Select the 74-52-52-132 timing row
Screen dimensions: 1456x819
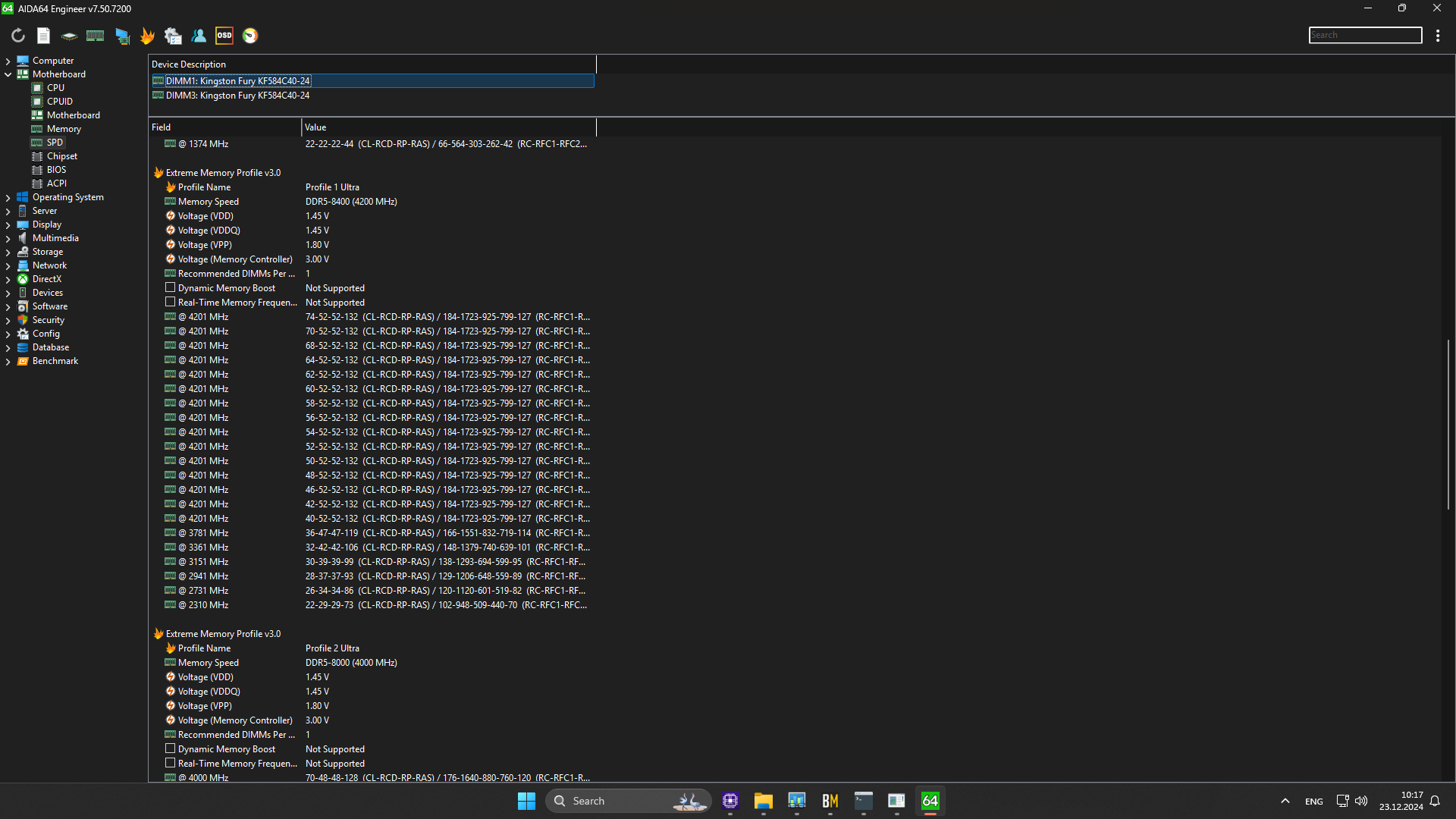pyautogui.click(x=372, y=317)
